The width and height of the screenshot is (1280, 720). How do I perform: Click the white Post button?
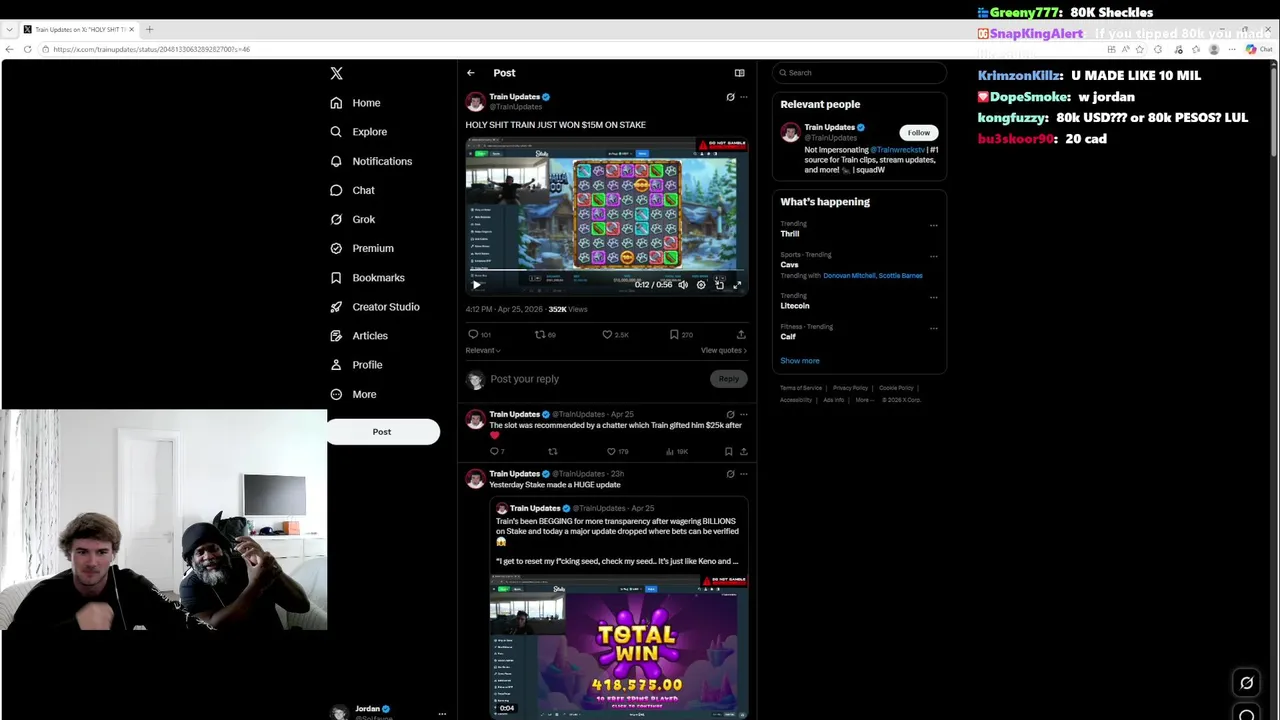tap(382, 432)
